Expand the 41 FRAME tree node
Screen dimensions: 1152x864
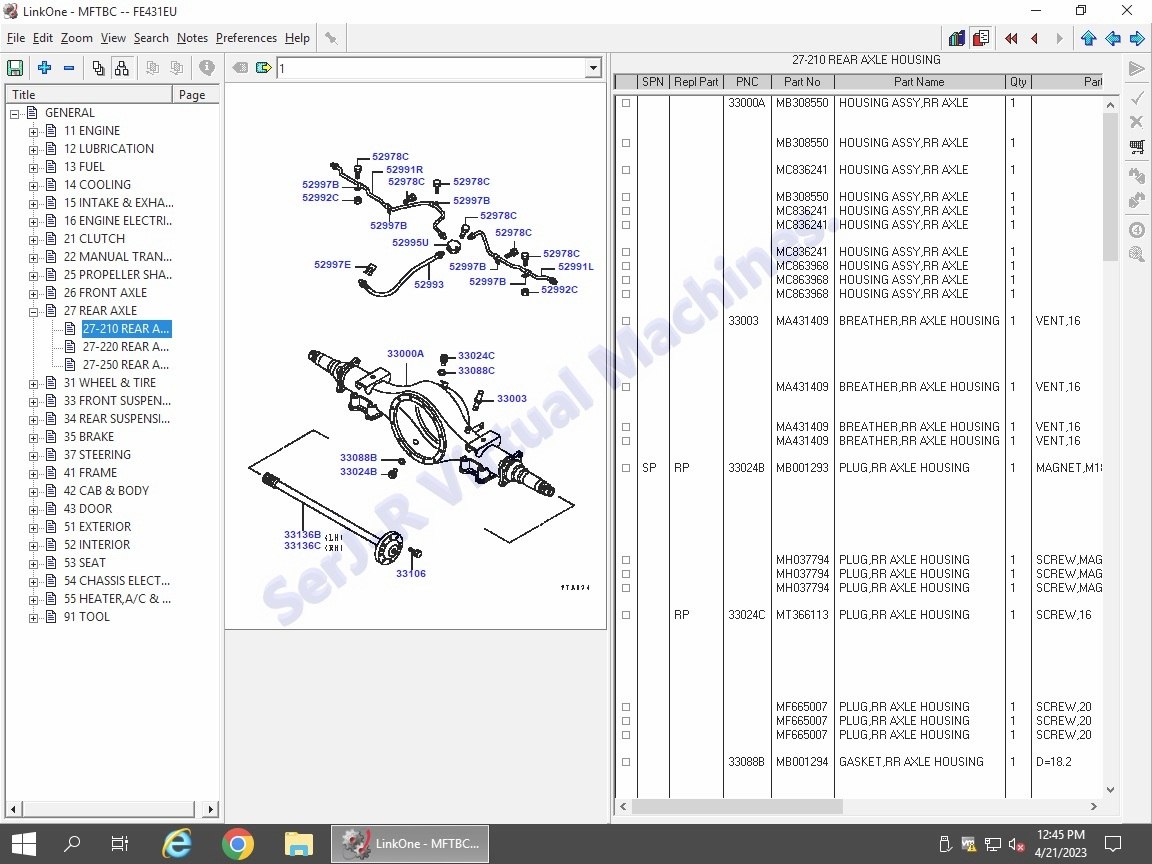[x=33, y=474]
